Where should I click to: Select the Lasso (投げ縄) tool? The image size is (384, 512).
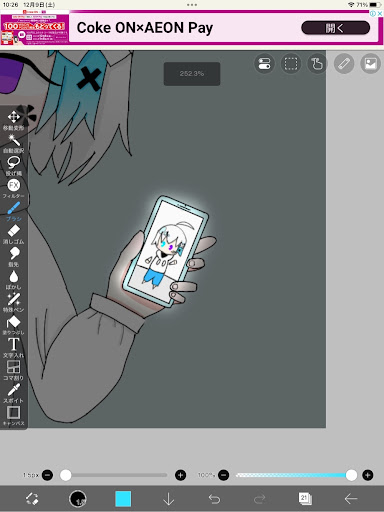point(13,166)
